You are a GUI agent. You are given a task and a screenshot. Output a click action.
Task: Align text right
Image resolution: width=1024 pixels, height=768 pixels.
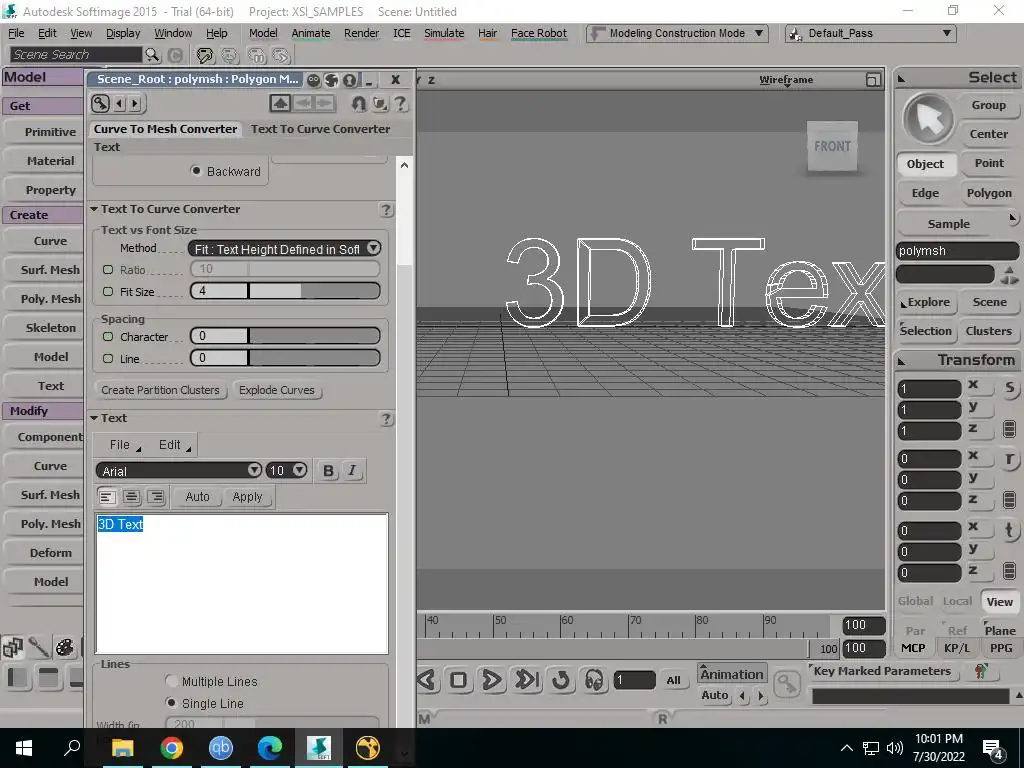coord(155,497)
